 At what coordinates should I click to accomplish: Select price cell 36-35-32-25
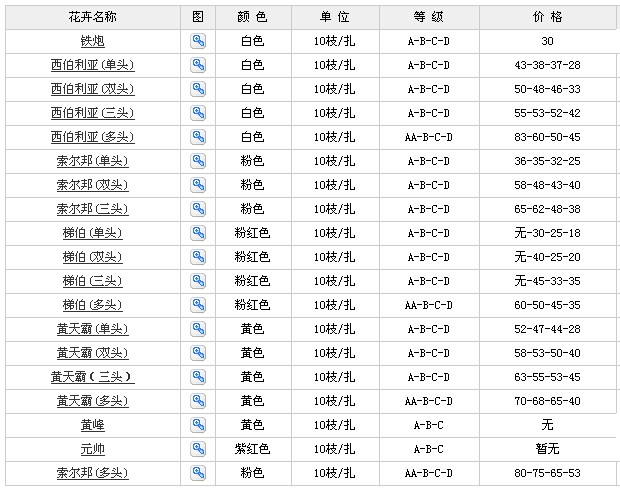point(547,161)
